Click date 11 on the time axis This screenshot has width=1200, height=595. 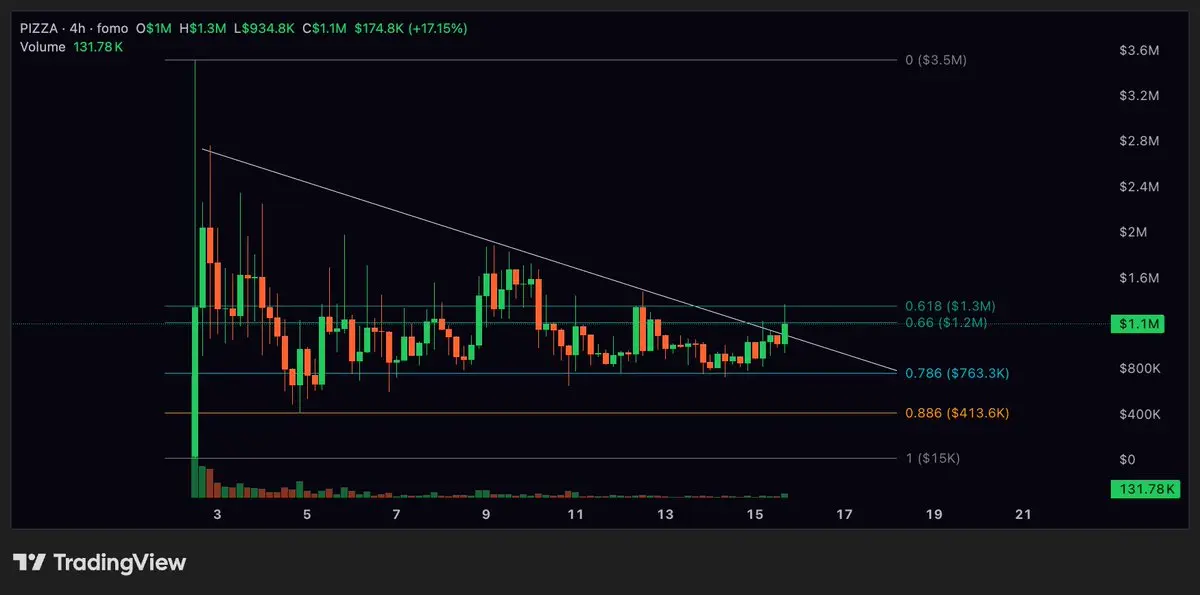pyautogui.click(x=575, y=514)
